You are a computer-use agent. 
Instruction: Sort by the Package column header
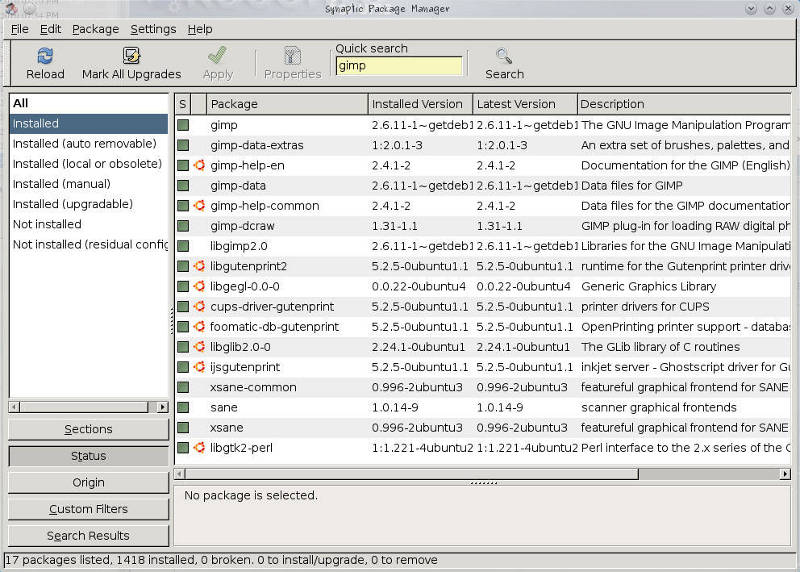pyautogui.click(x=286, y=104)
